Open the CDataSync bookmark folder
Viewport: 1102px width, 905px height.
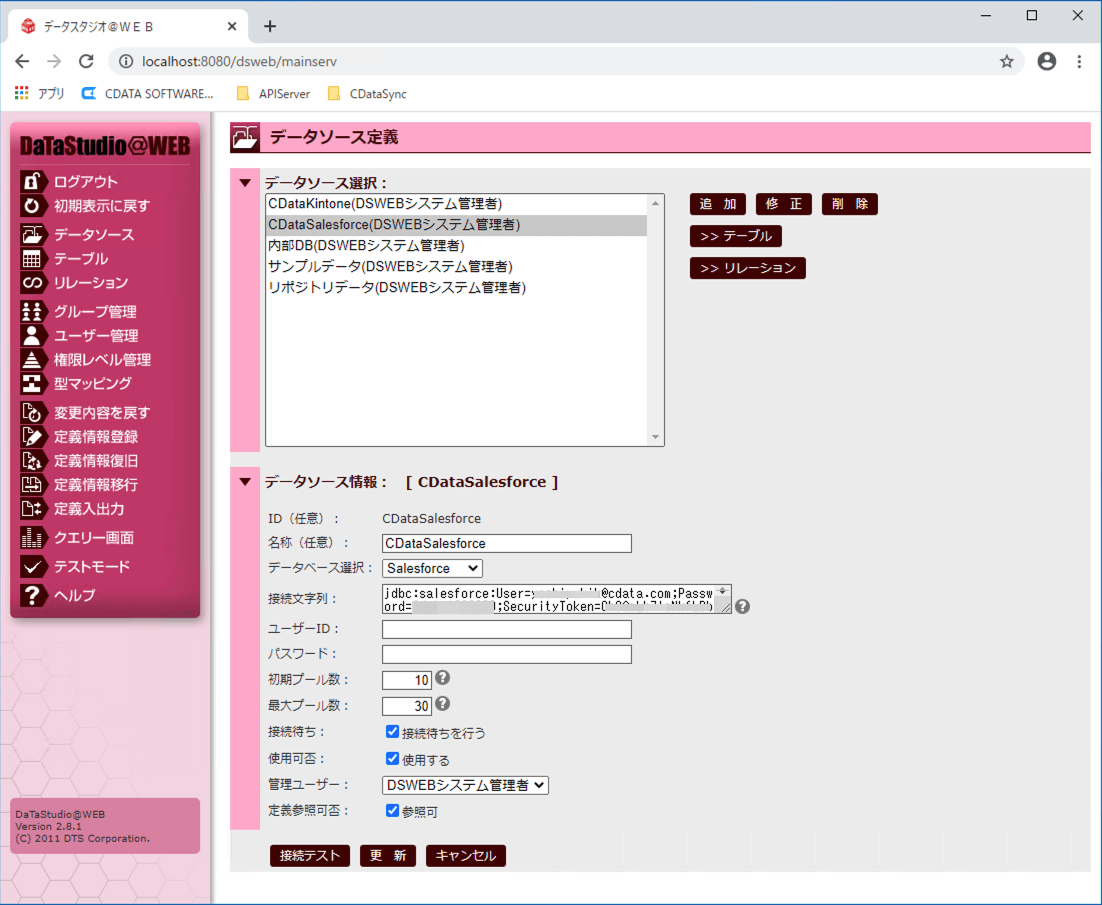[368, 93]
